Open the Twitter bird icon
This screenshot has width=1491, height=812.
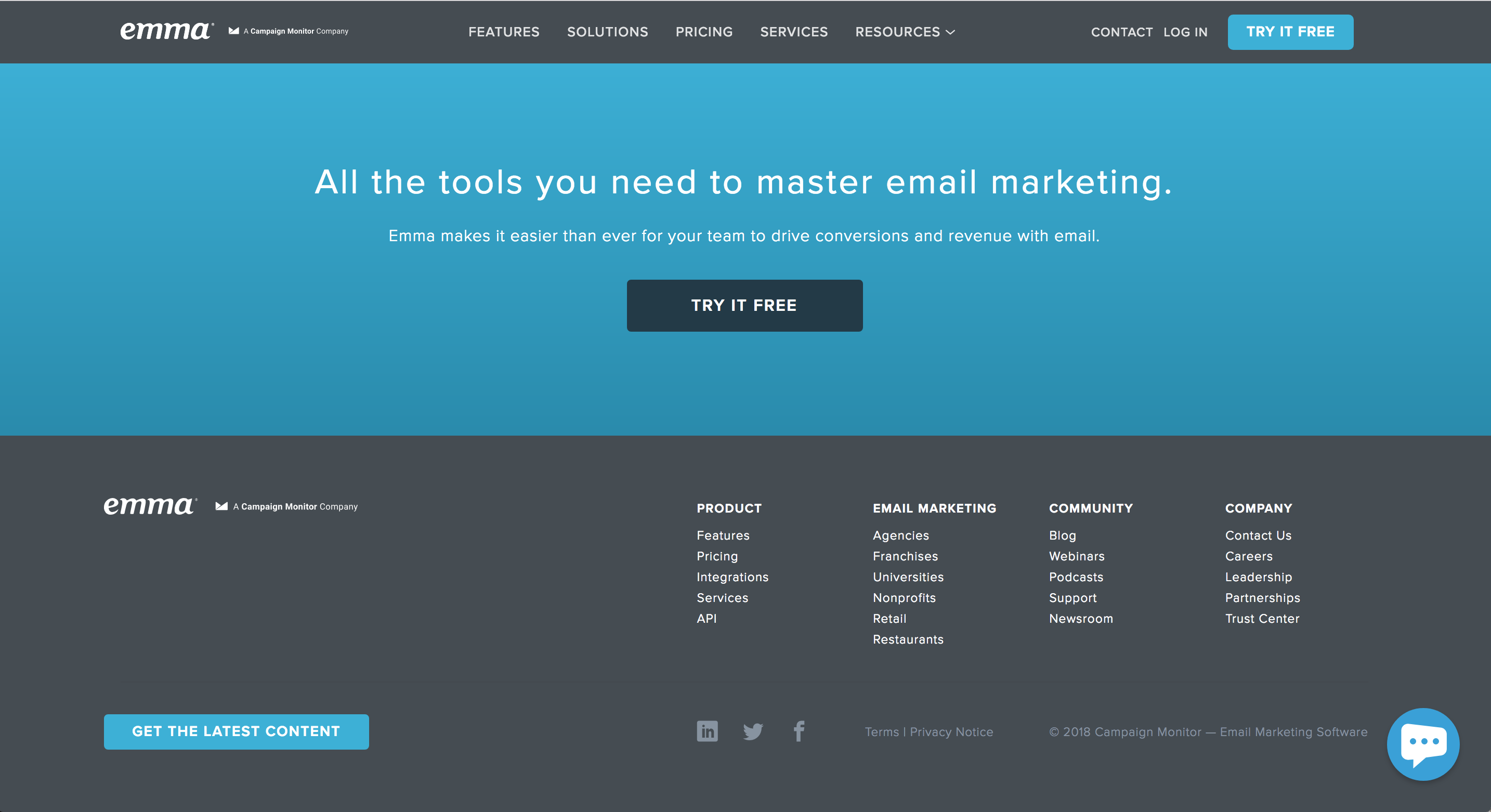(x=752, y=731)
